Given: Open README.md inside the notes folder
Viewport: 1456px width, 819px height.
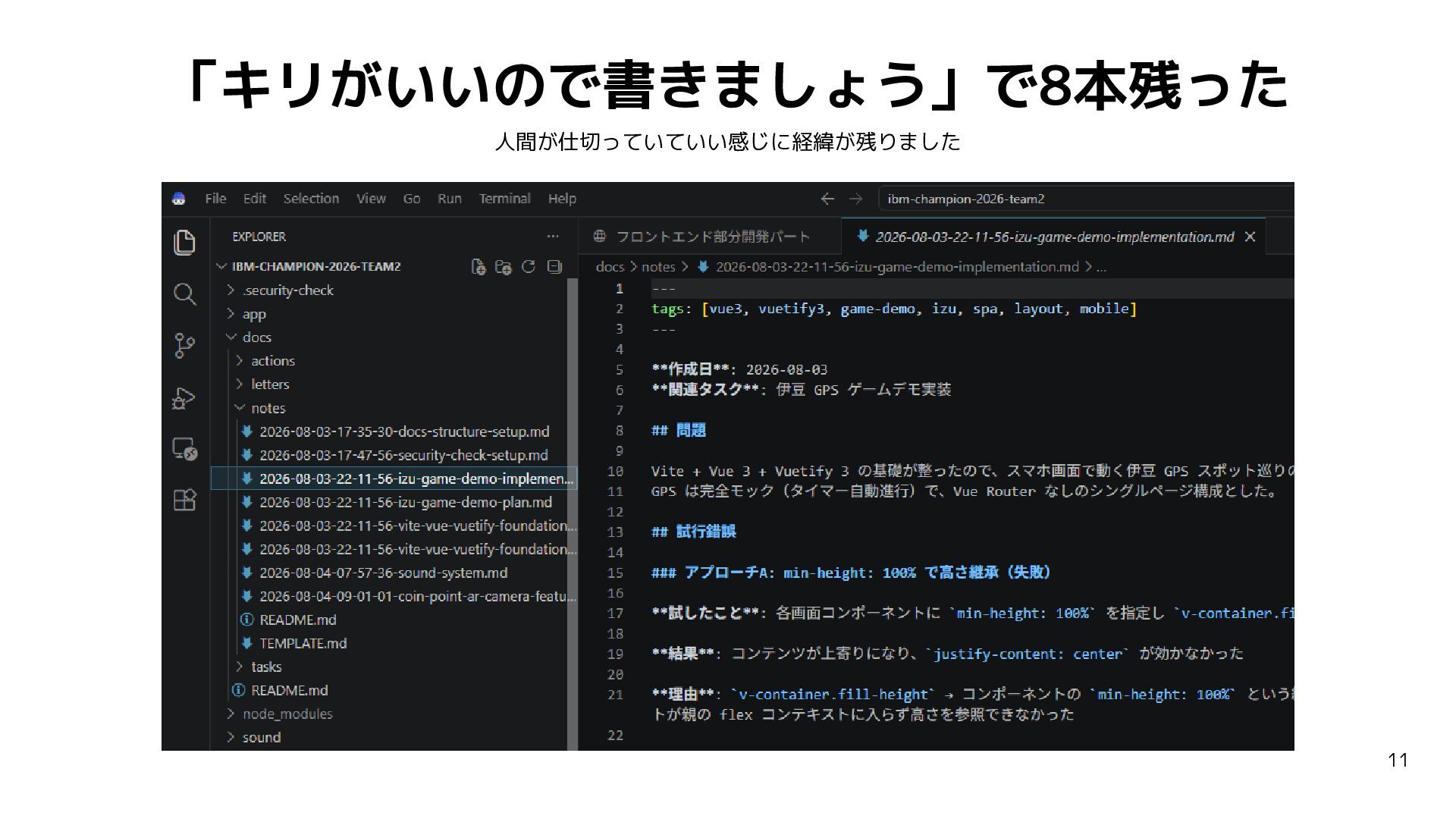Looking at the screenshot, I should click(297, 620).
